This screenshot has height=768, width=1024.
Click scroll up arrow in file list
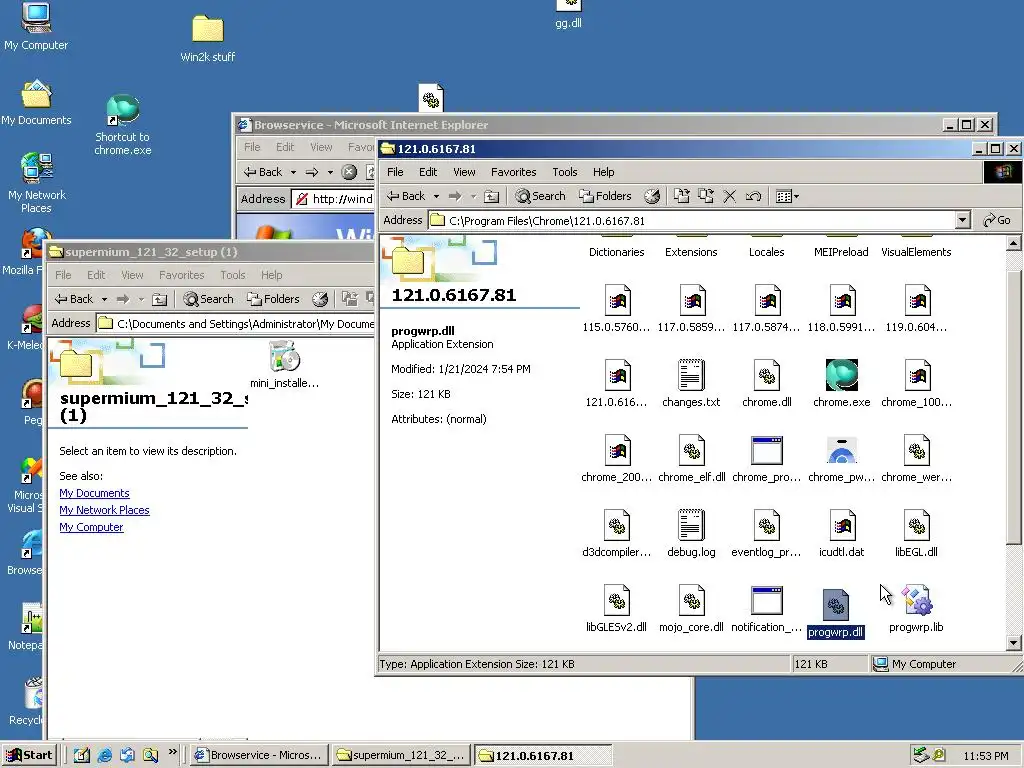[x=1014, y=244]
